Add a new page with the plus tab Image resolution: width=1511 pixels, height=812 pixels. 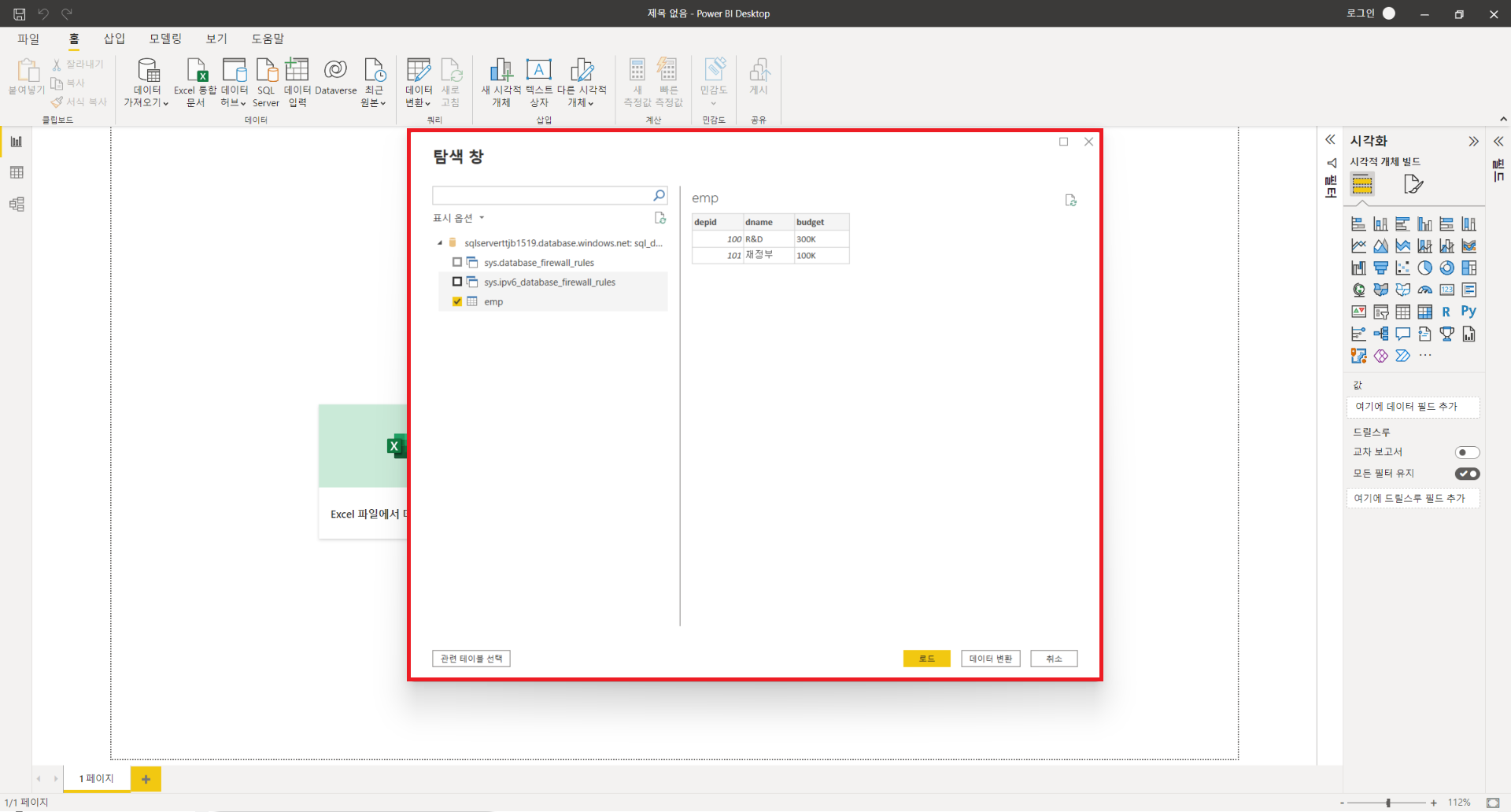click(146, 779)
